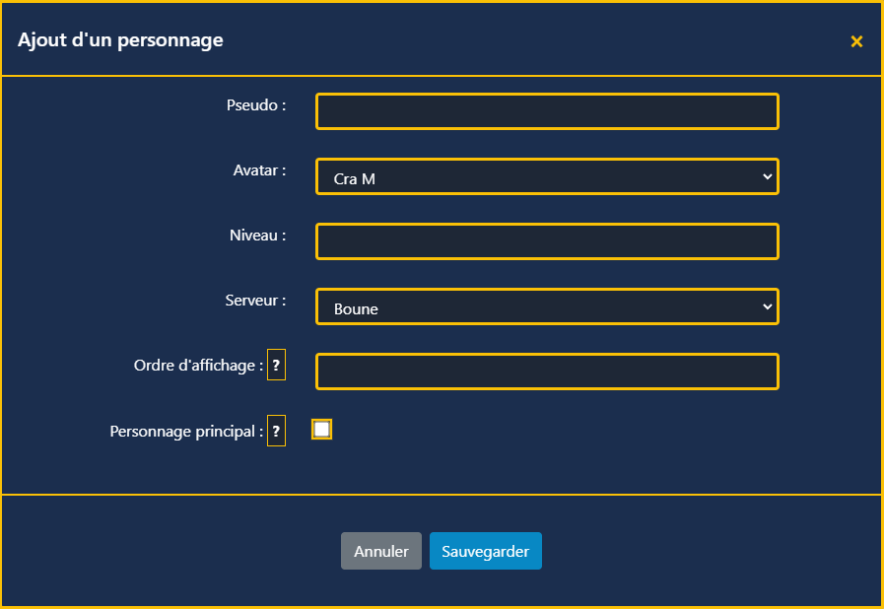Click the chevron arrow of the Serveur select

point(767,307)
